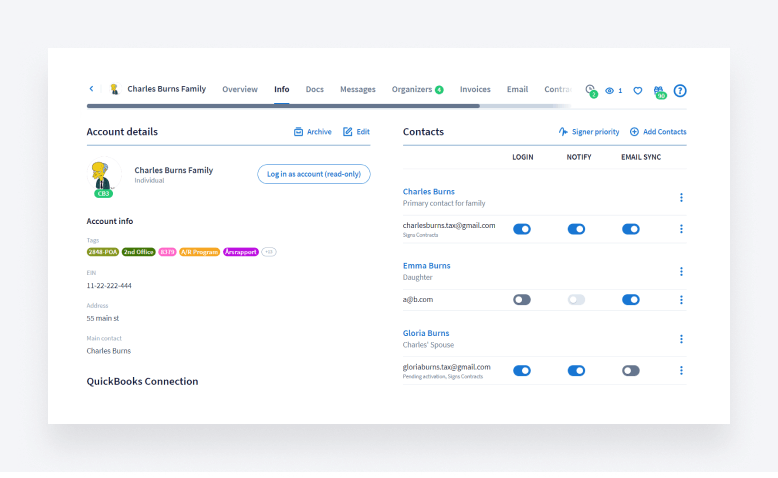The image size is (778, 478).
Task: Click the back arrow beside account name
Action: (x=92, y=89)
